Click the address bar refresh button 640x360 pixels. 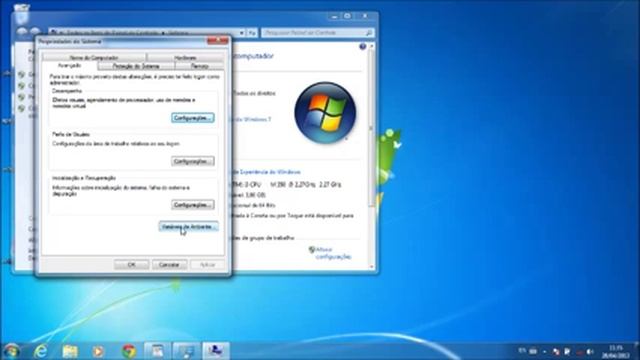tap(252, 33)
